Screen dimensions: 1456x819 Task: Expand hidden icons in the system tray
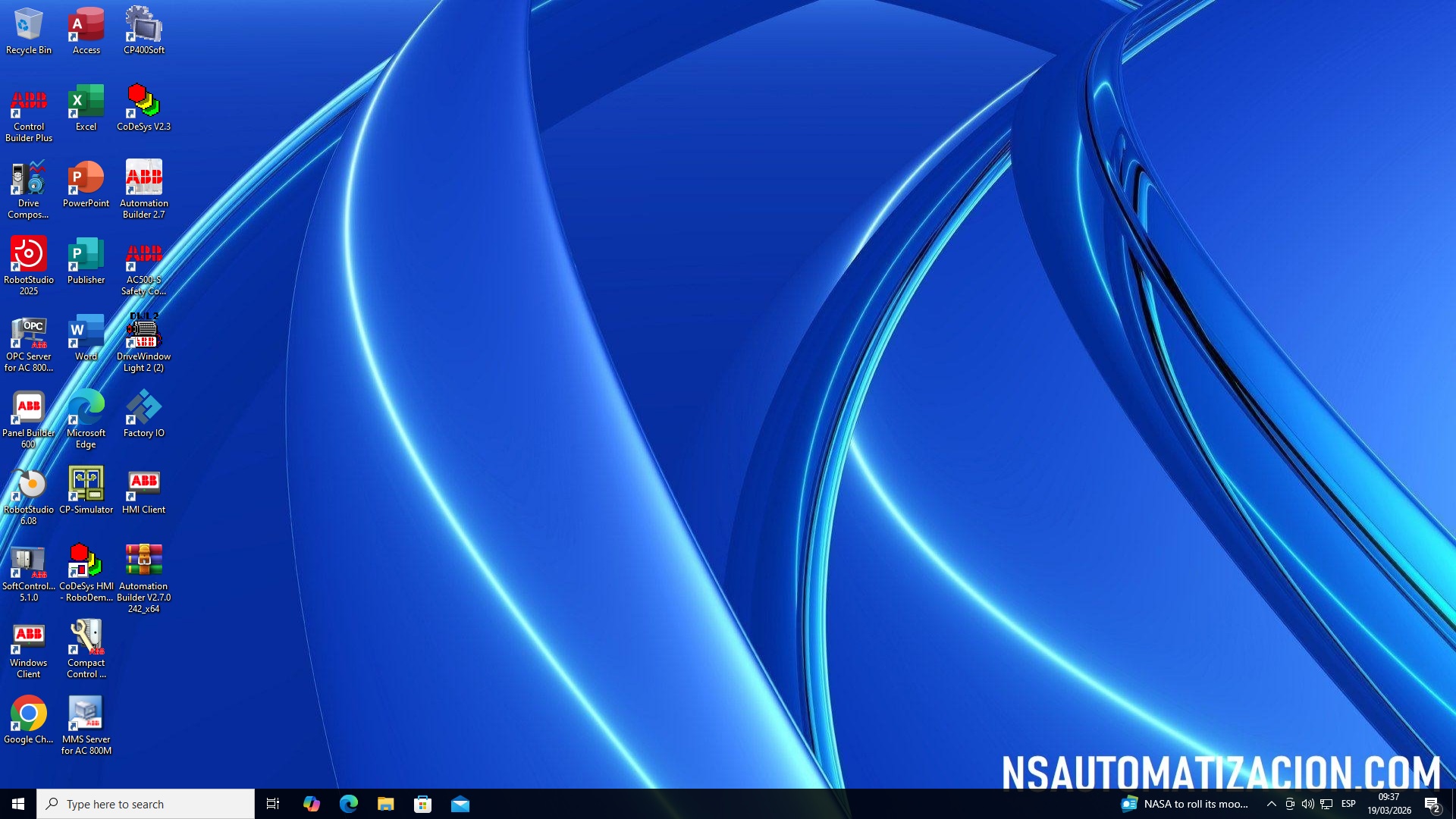coord(1271,804)
